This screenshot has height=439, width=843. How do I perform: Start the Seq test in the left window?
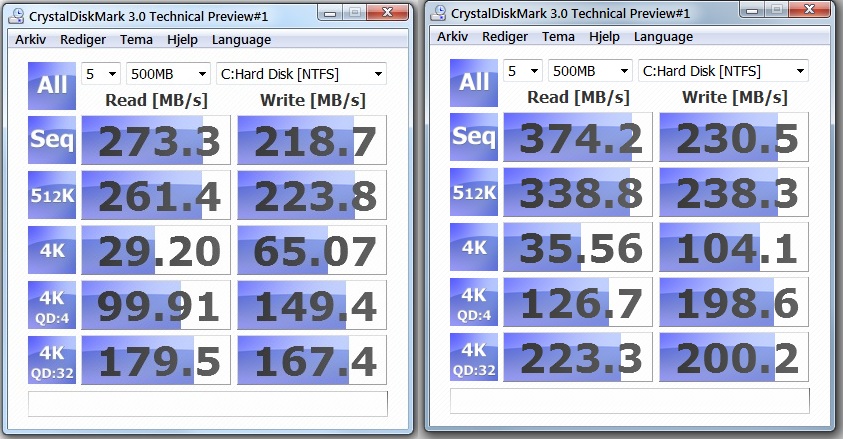point(52,140)
